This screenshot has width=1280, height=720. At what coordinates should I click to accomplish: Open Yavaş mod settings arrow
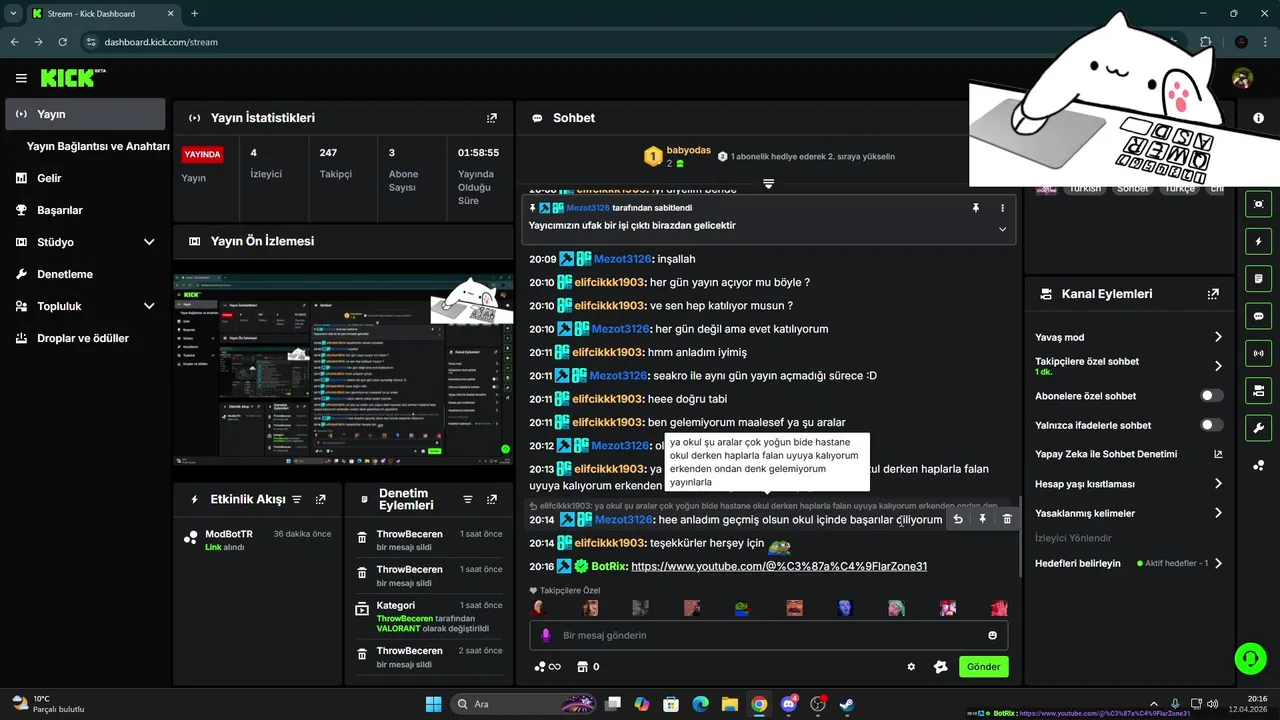point(1218,337)
